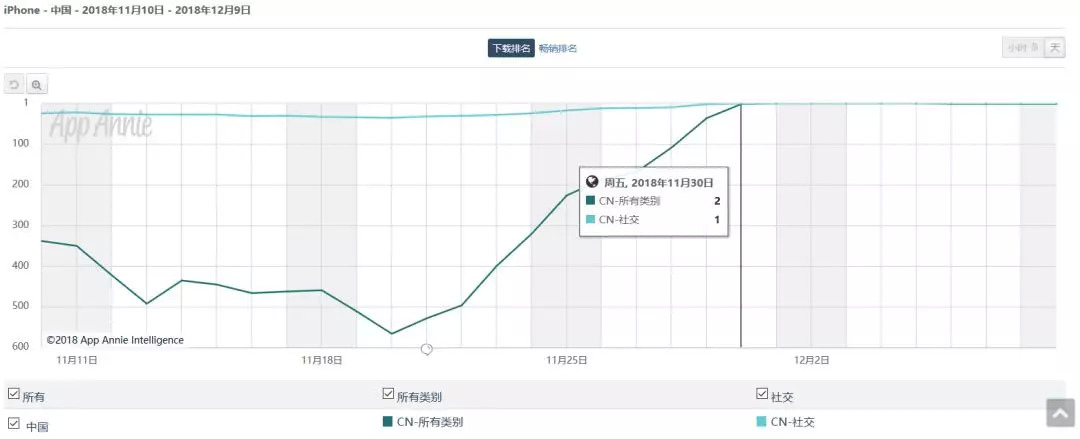The image size is (1080, 439).
Task: Click the magnifier zoom-in icon
Action: pos(37,85)
